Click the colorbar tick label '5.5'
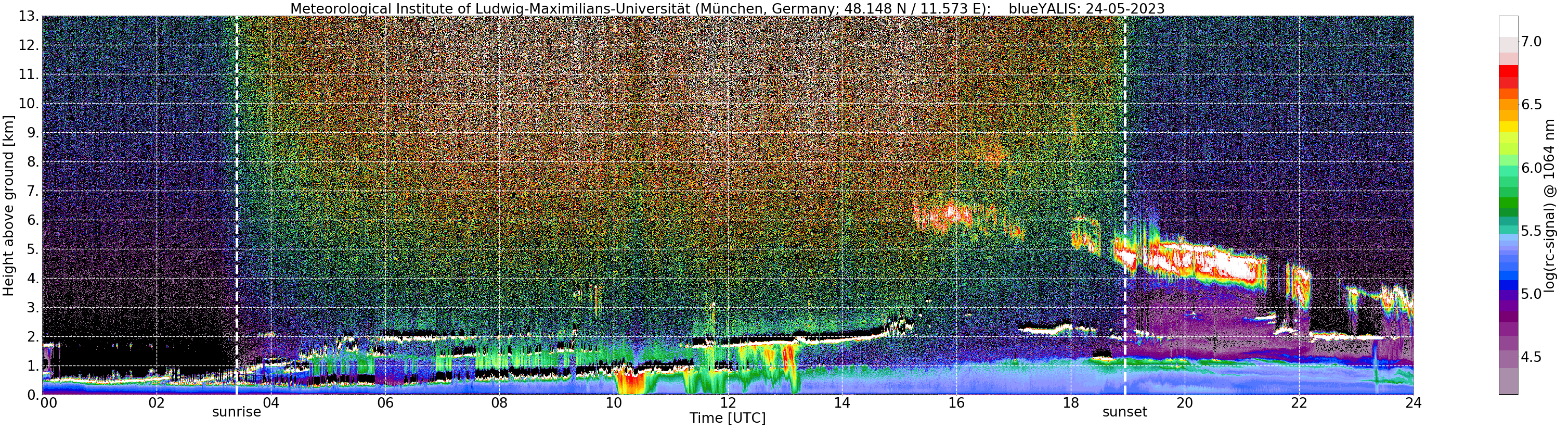The width and height of the screenshot is (1568, 429). coord(1532,231)
